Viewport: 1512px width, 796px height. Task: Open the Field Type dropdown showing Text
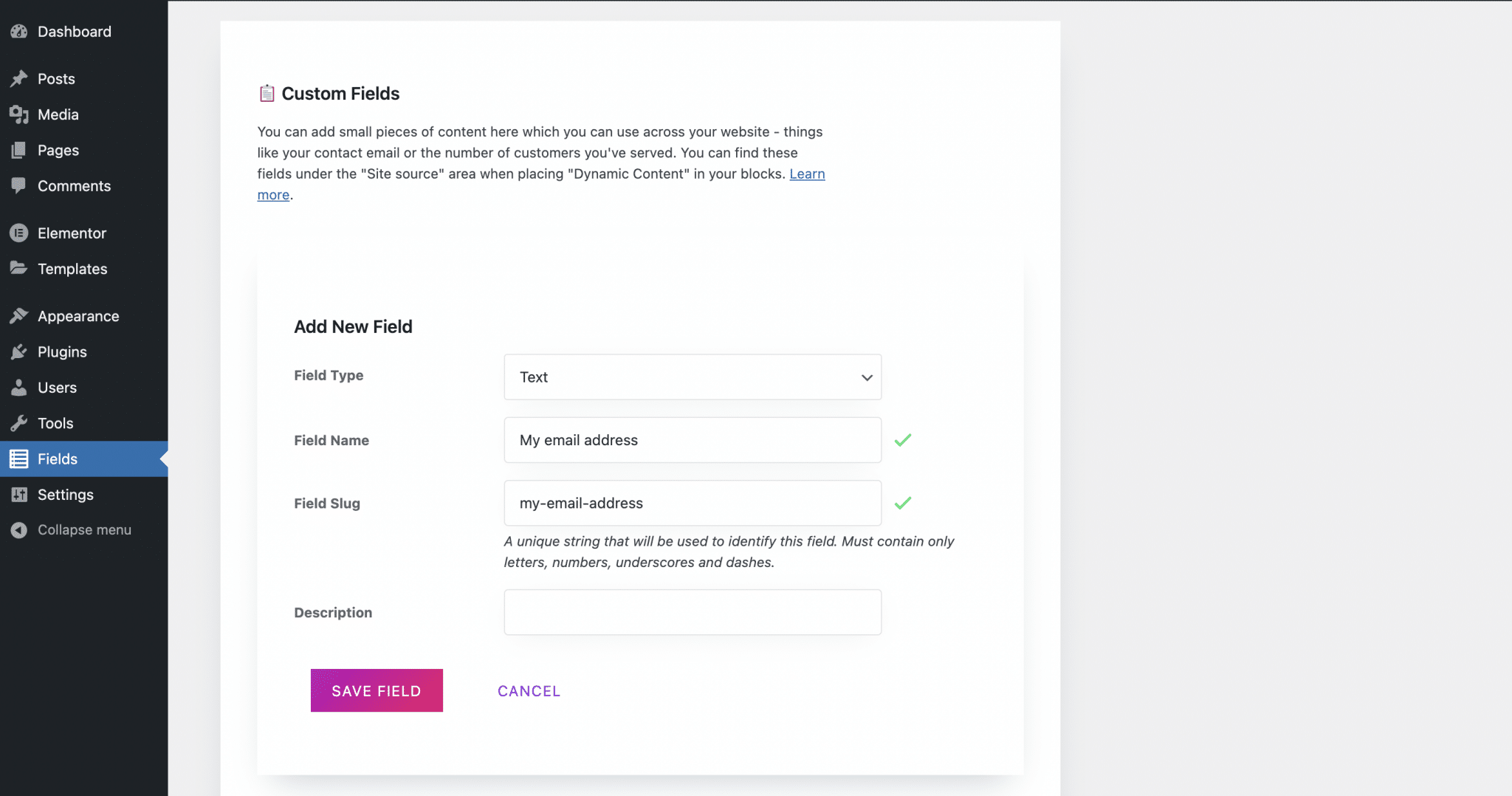click(691, 377)
